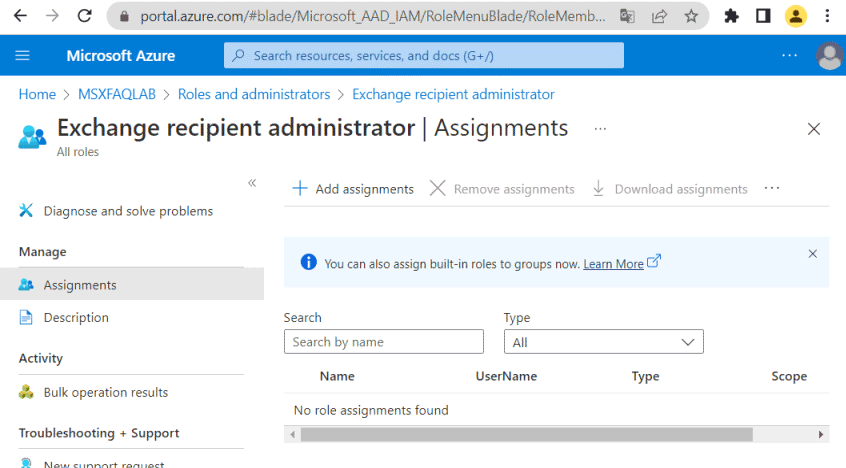The height and width of the screenshot is (468, 846).
Task: Sort by the Name column header
Action: coord(337,376)
